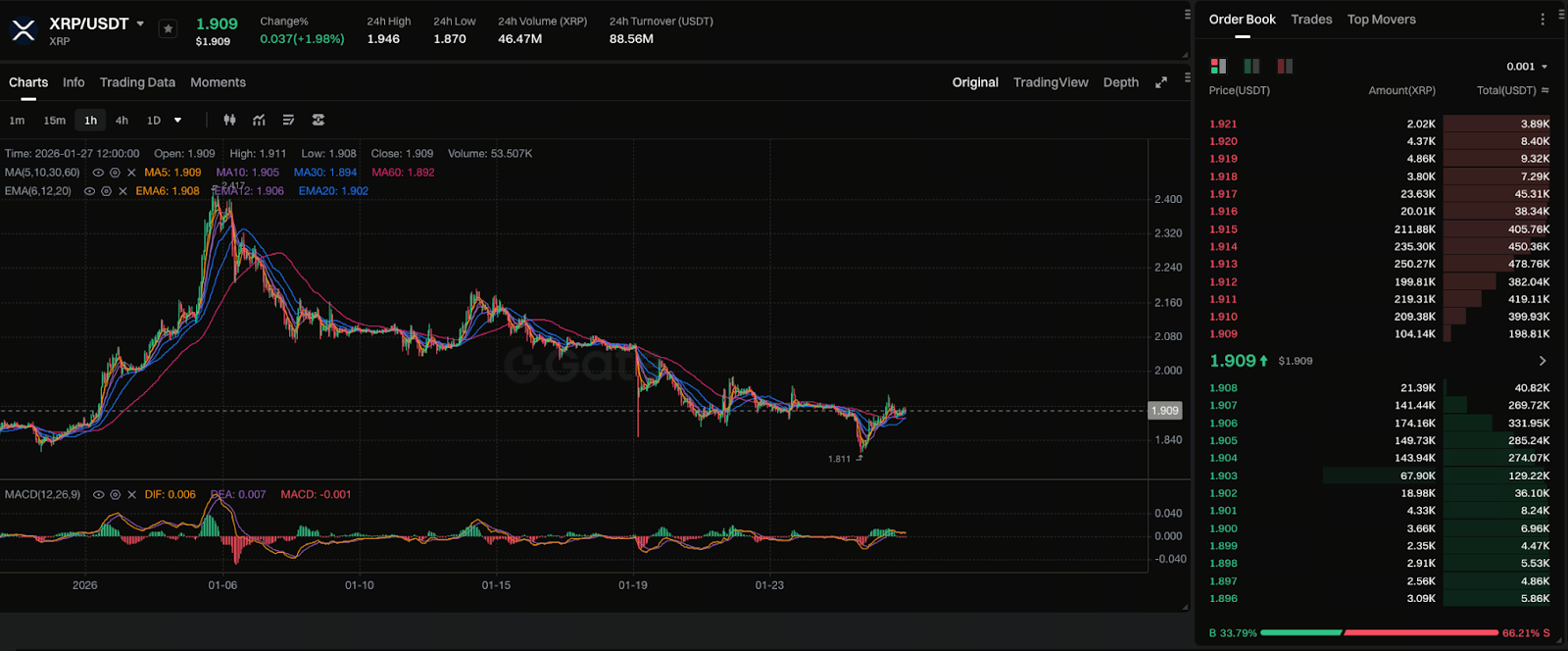Remove the EMA(6,12,20) indicator
1568x651 pixels.
[122, 191]
